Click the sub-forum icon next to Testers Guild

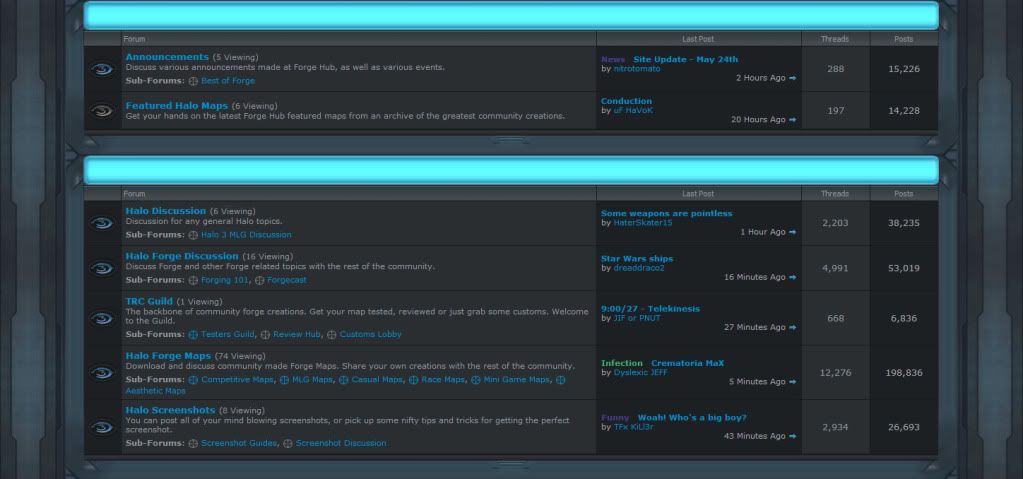193,335
